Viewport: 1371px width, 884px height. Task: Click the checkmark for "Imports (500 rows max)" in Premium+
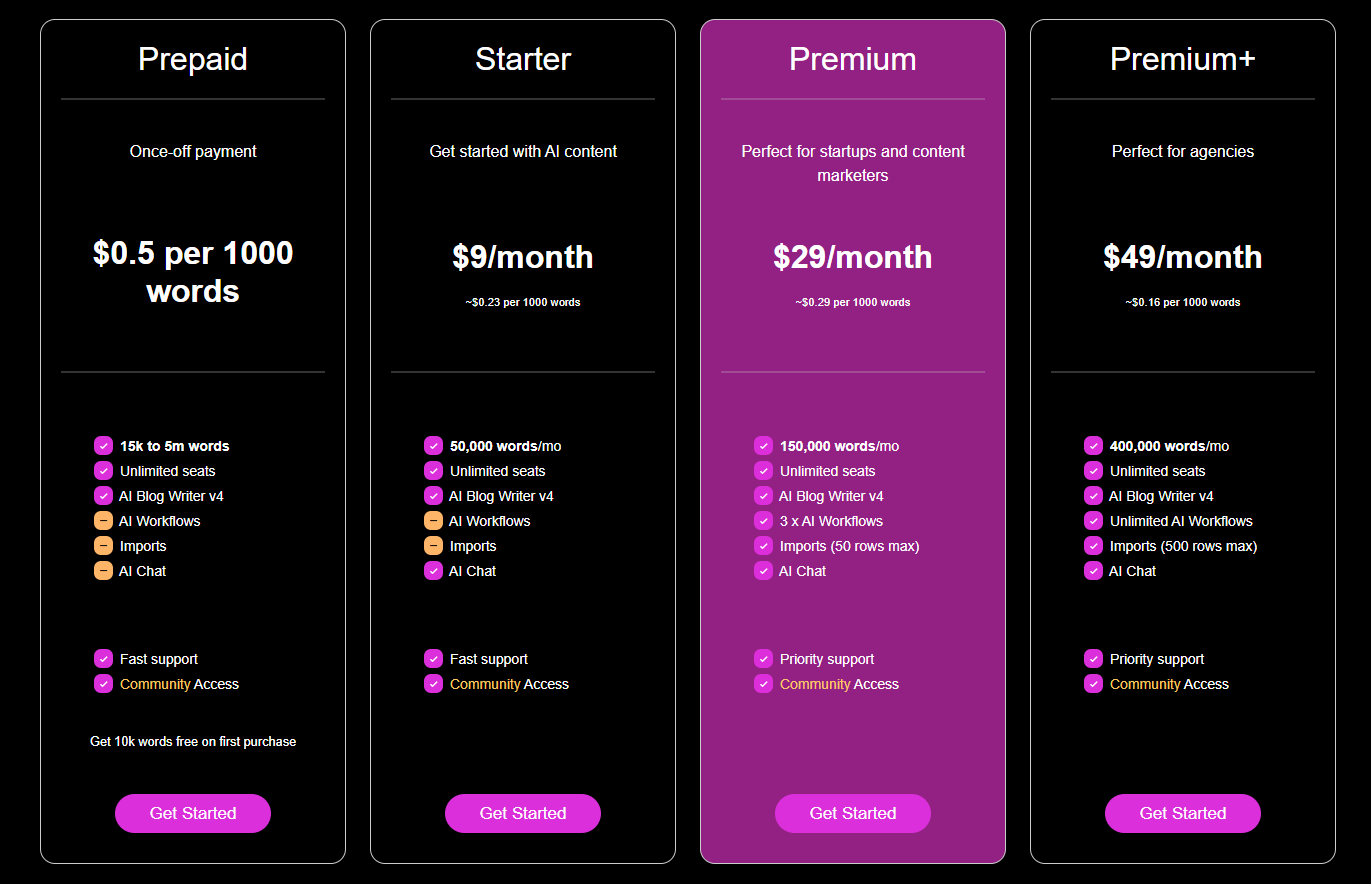tap(1093, 546)
